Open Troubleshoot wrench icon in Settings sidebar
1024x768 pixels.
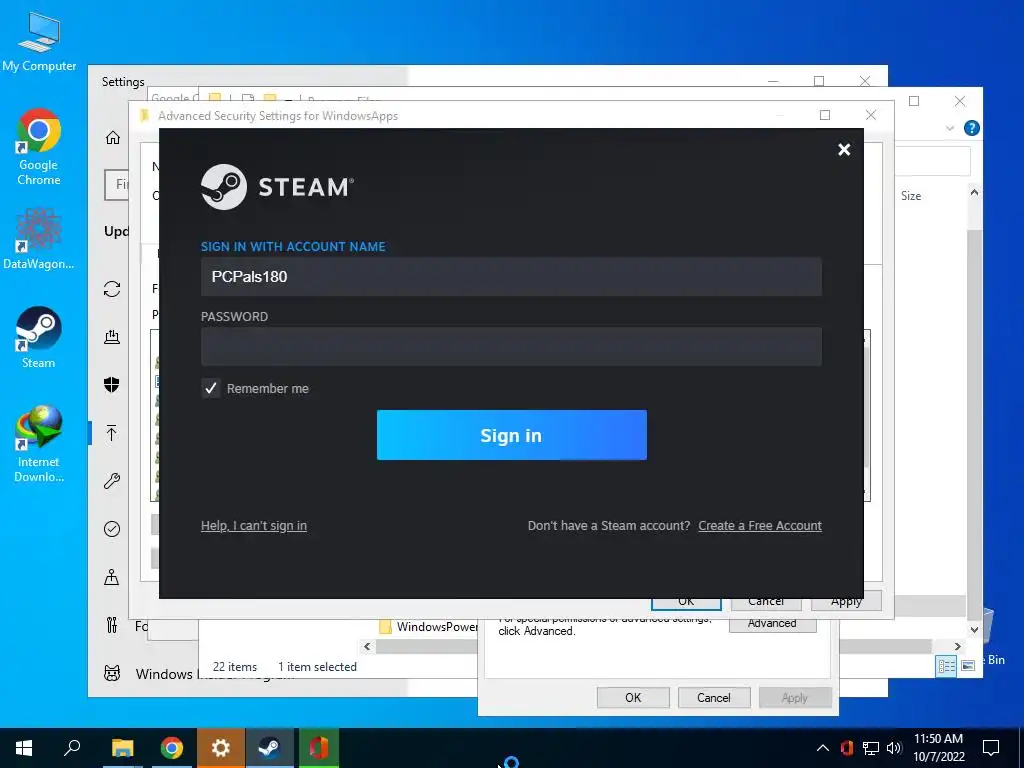coord(112,481)
